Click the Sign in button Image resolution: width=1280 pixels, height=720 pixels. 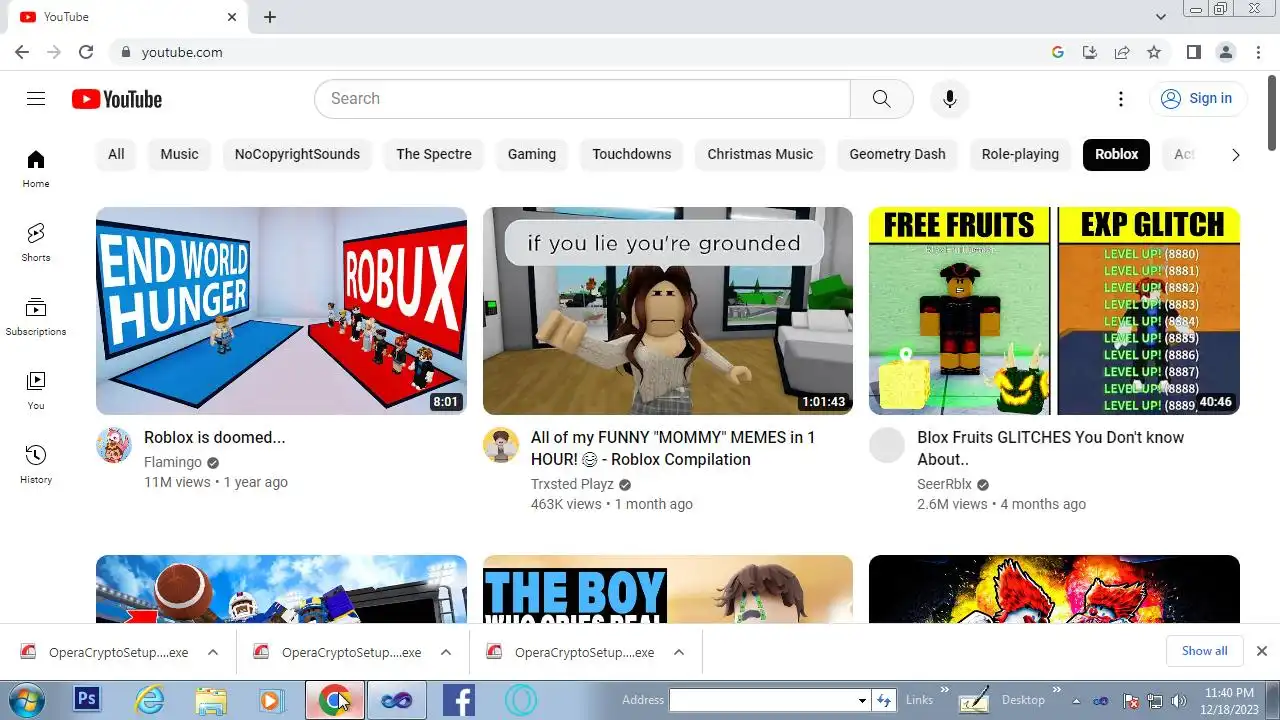pos(1197,98)
